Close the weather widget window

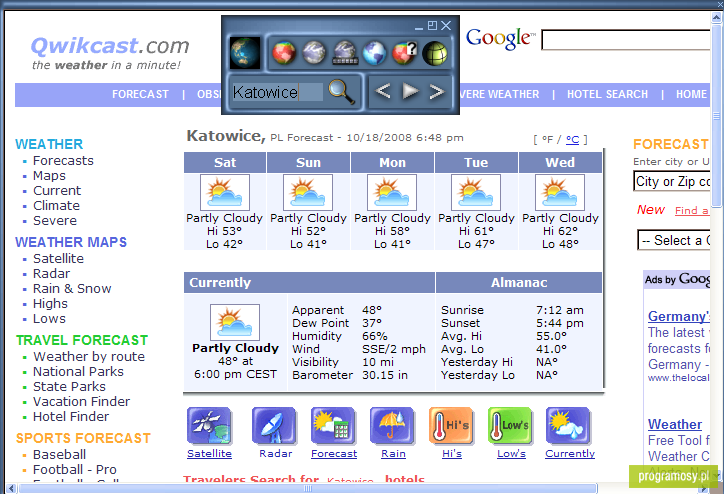[446, 25]
